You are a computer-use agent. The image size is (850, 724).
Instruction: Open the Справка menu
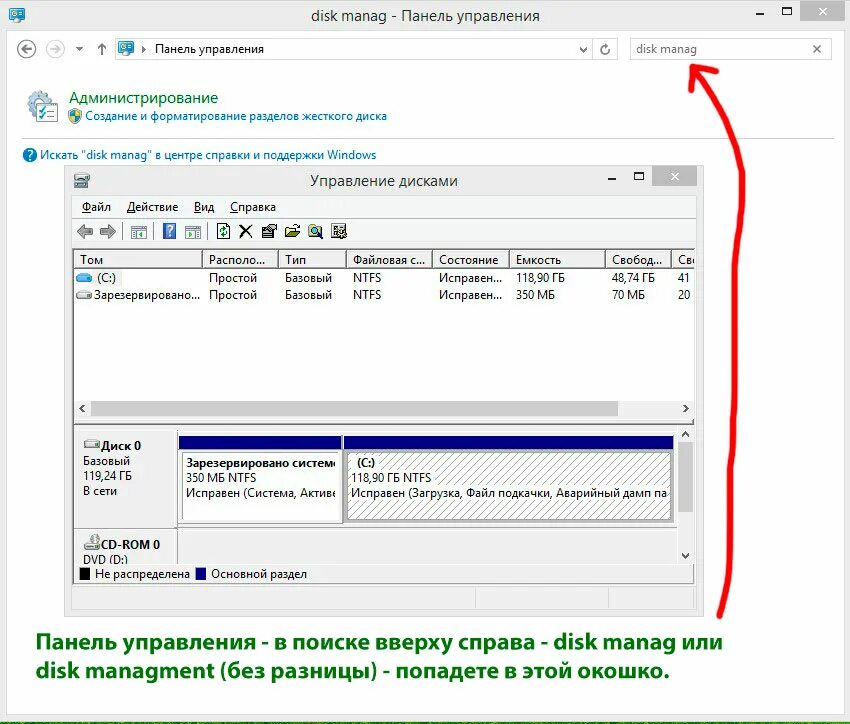point(253,207)
